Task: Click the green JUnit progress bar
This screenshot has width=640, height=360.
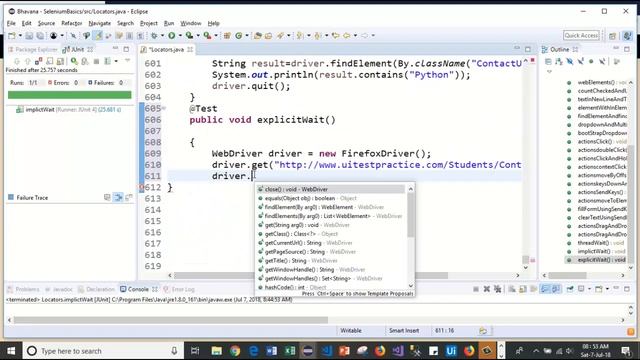Action: (x=69, y=95)
